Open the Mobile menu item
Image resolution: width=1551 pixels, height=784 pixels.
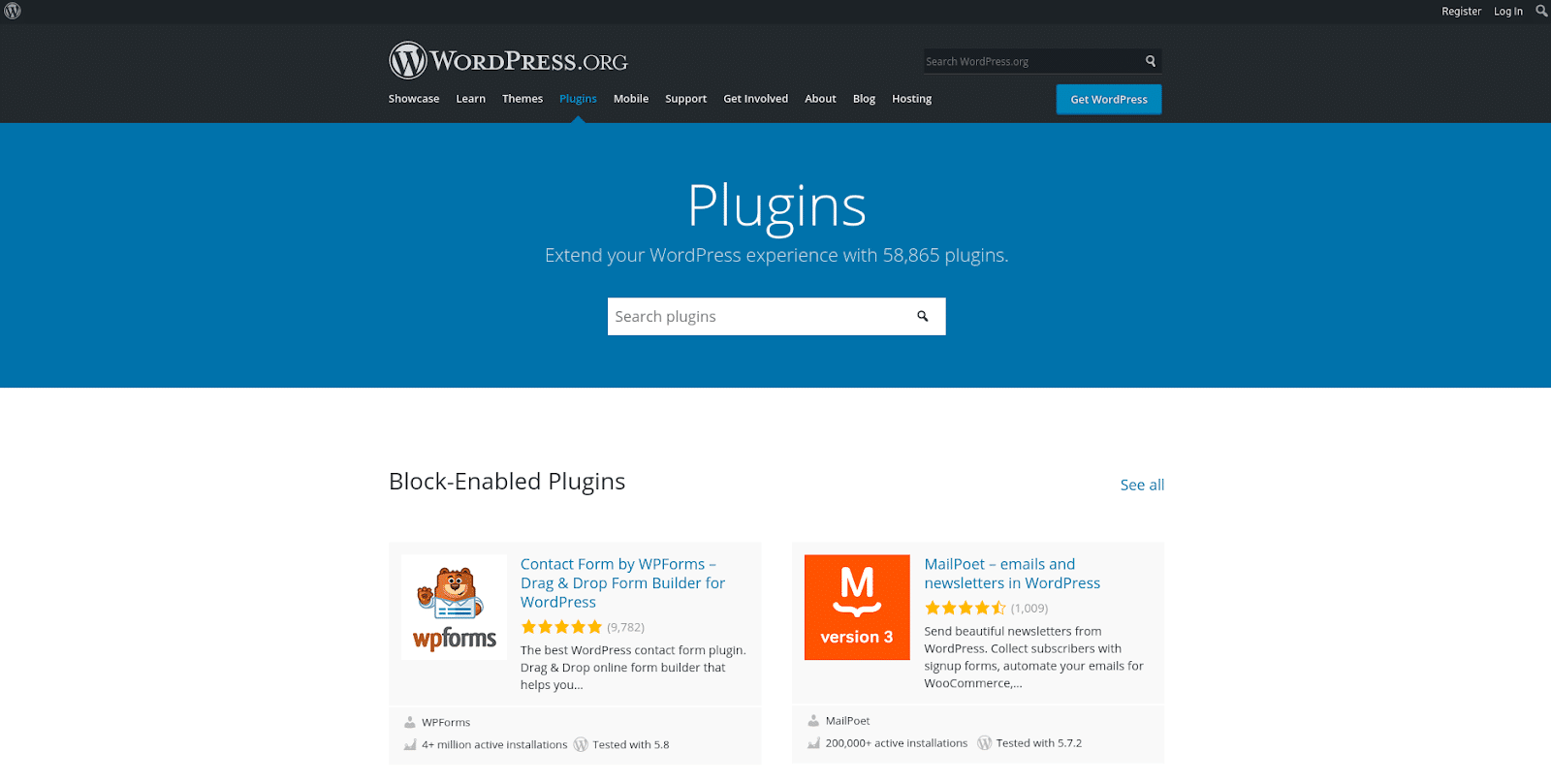[631, 99]
